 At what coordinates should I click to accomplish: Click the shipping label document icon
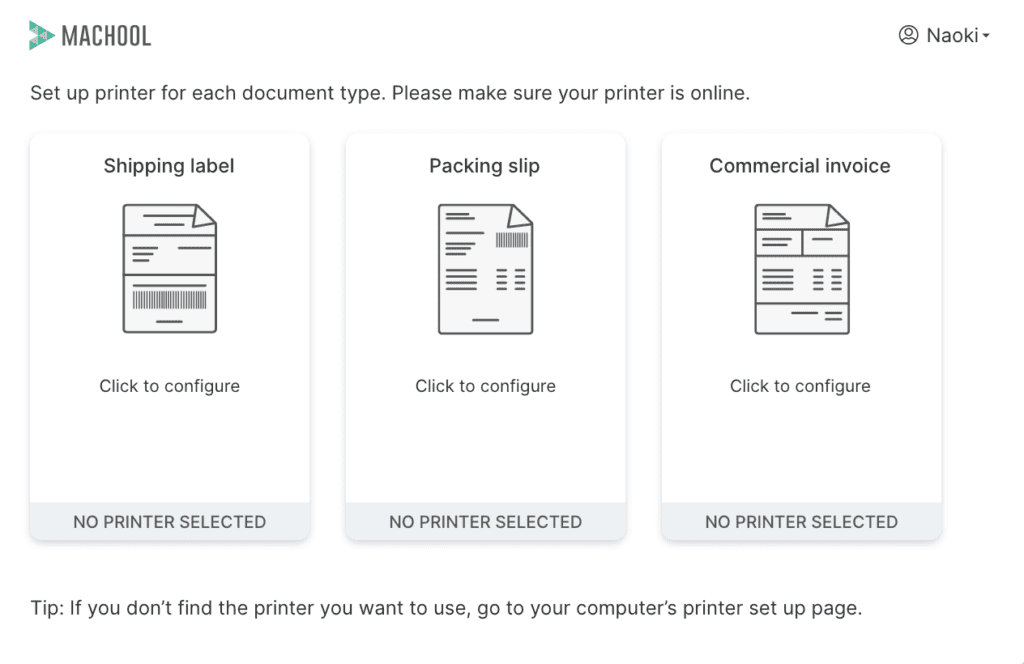(x=169, y=267)
